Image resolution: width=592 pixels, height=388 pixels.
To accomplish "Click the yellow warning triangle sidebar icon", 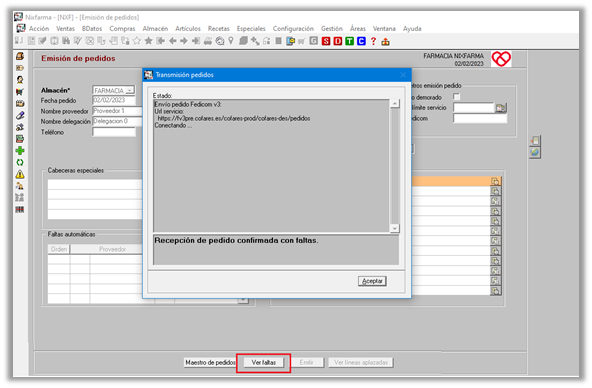I will (20, 174).
